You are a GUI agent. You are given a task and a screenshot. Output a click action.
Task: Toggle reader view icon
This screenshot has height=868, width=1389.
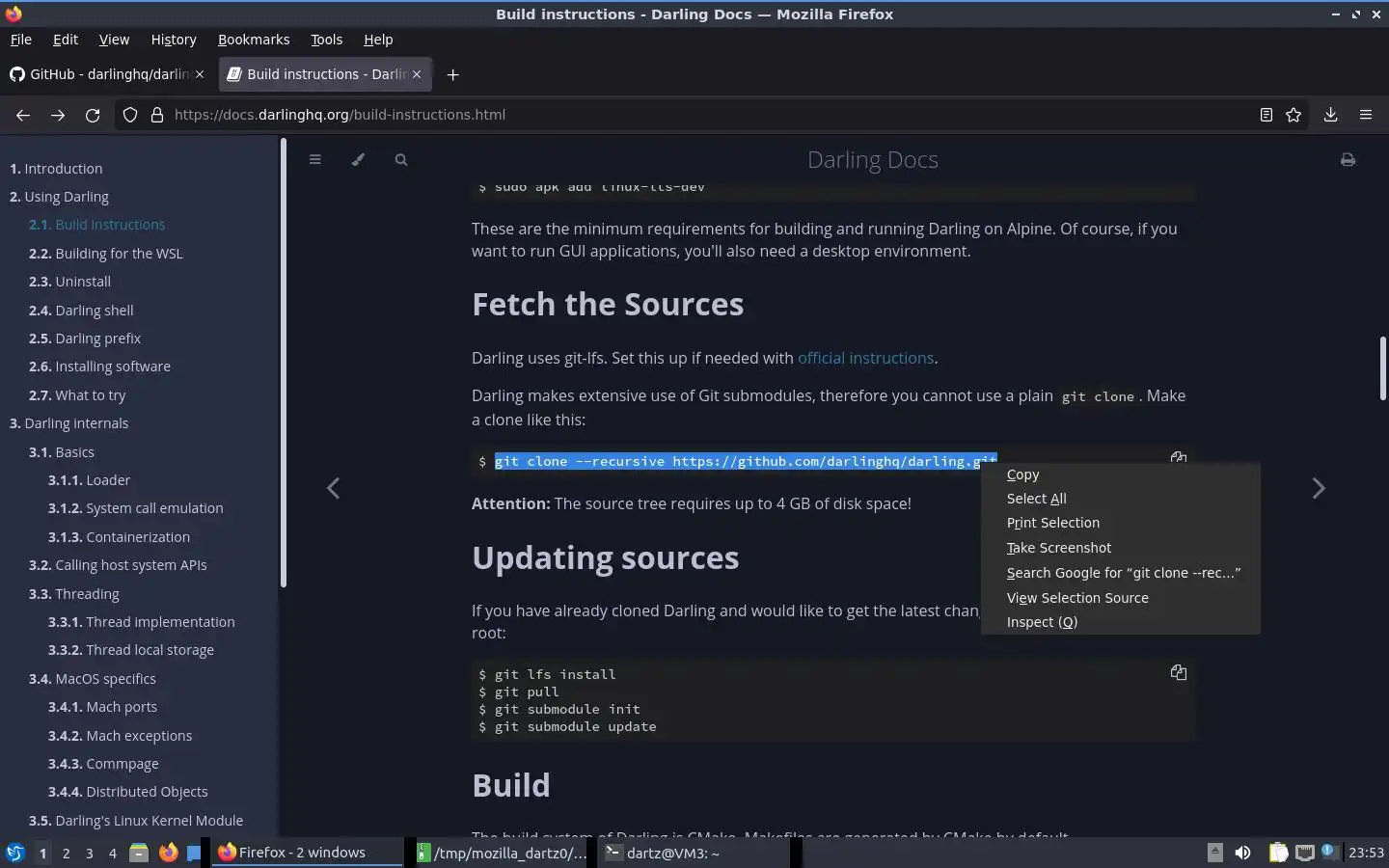coord(1266,115)
